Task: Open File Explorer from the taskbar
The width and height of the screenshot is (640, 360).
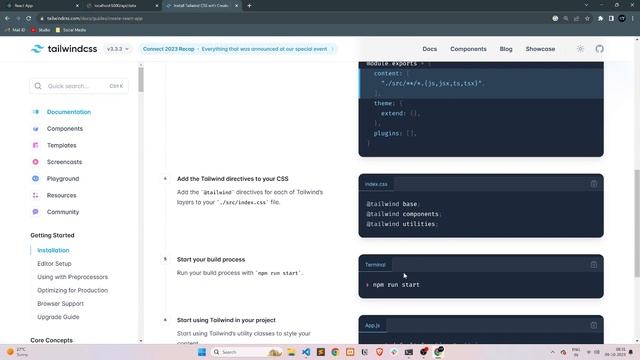Action: point(291,352)
